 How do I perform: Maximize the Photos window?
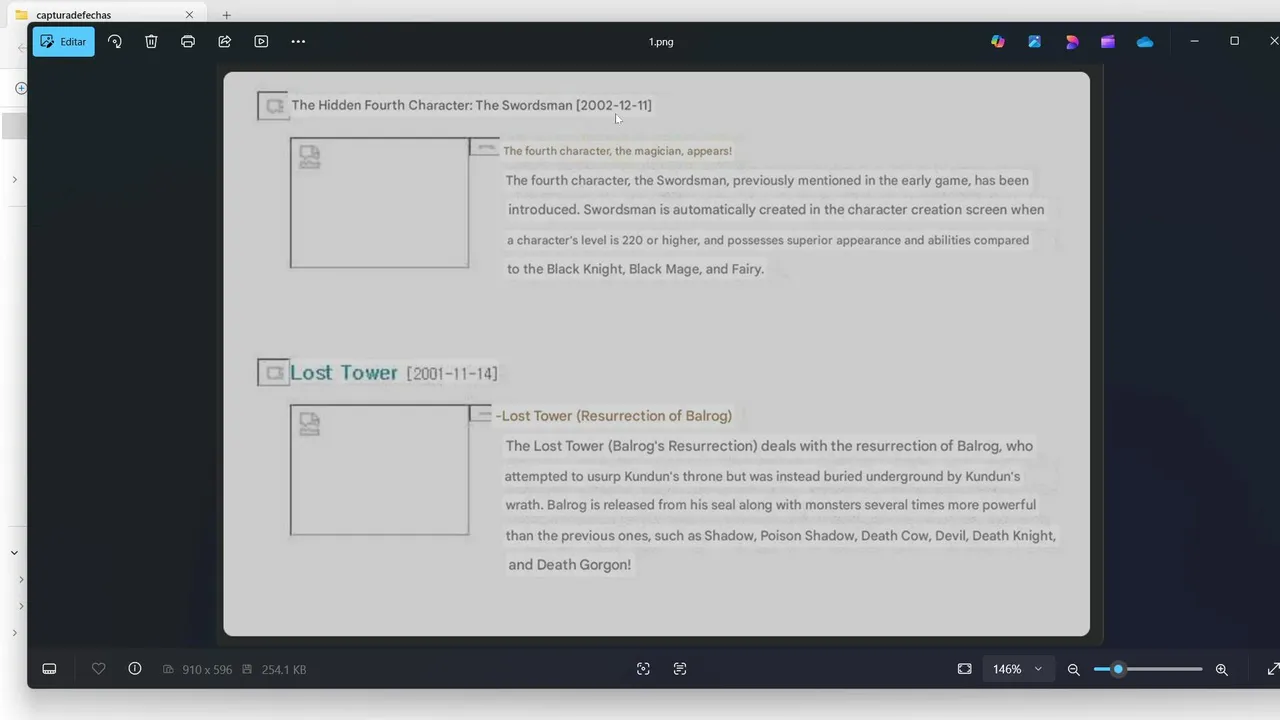(x=1234, y=41)
